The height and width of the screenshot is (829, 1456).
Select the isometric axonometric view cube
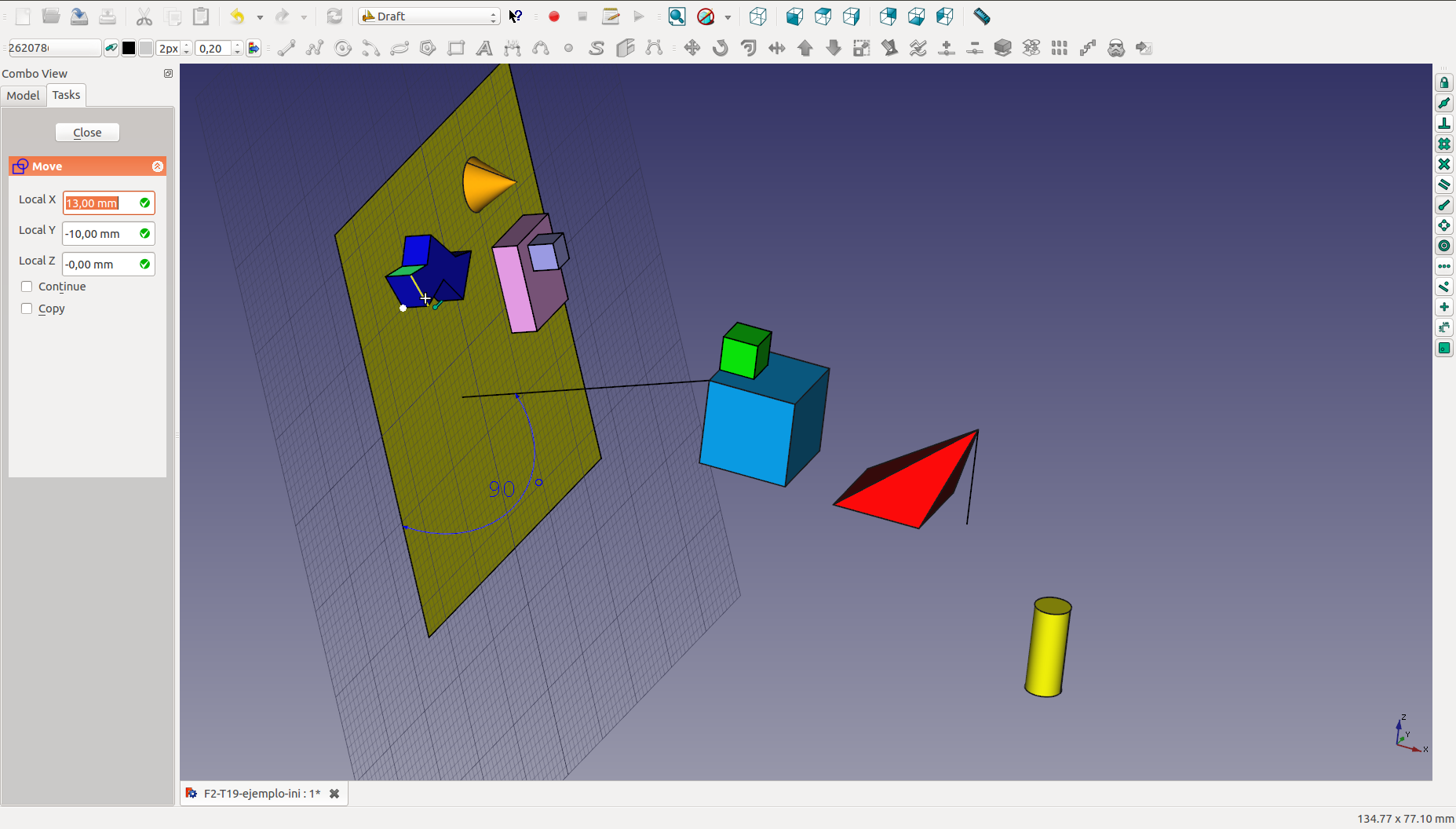[x=757, y=16]
